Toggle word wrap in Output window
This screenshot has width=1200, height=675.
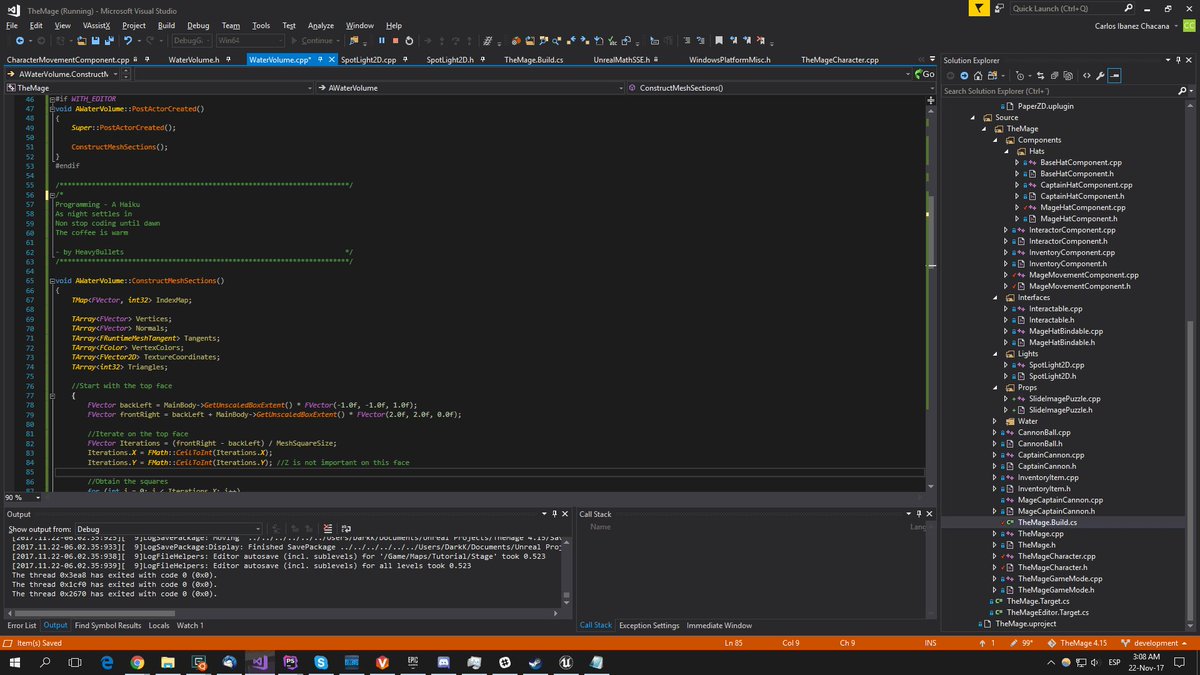[x=346, y=528]
